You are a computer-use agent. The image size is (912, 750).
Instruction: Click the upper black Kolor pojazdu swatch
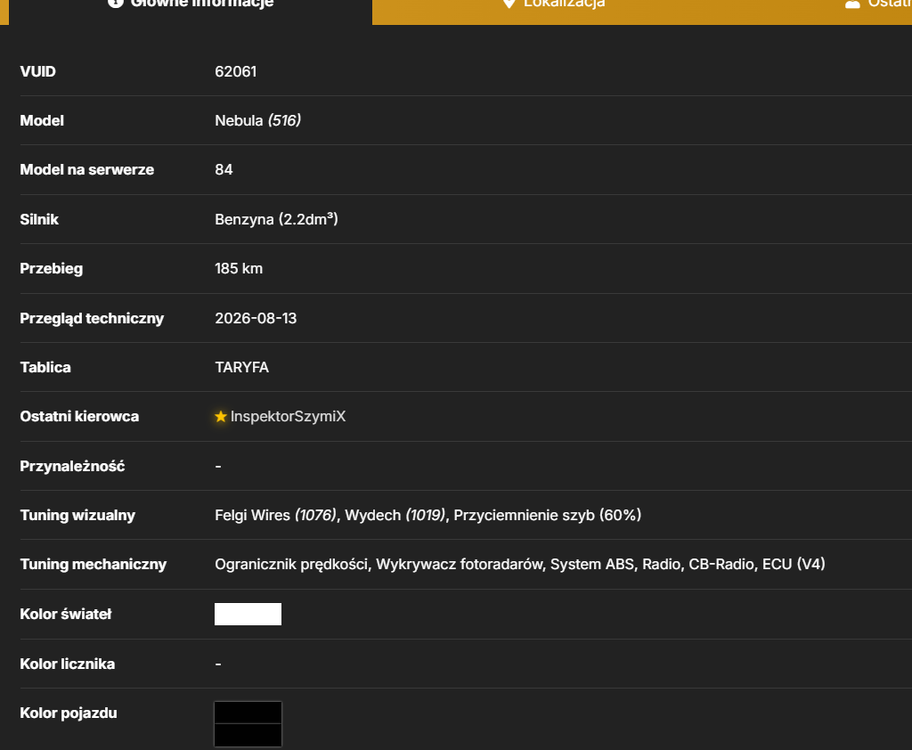pos(248,713)
